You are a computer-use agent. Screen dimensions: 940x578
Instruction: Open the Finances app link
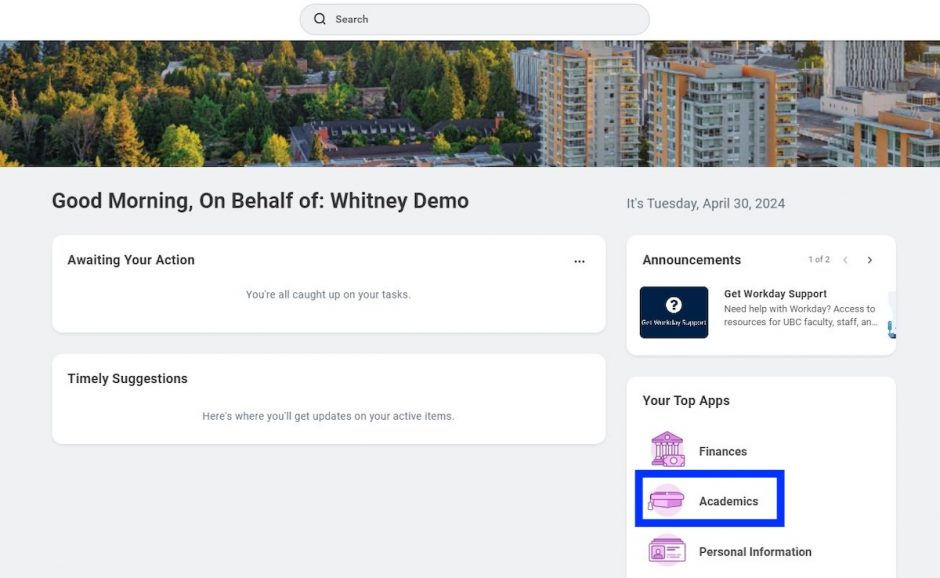tap(722, 451)
